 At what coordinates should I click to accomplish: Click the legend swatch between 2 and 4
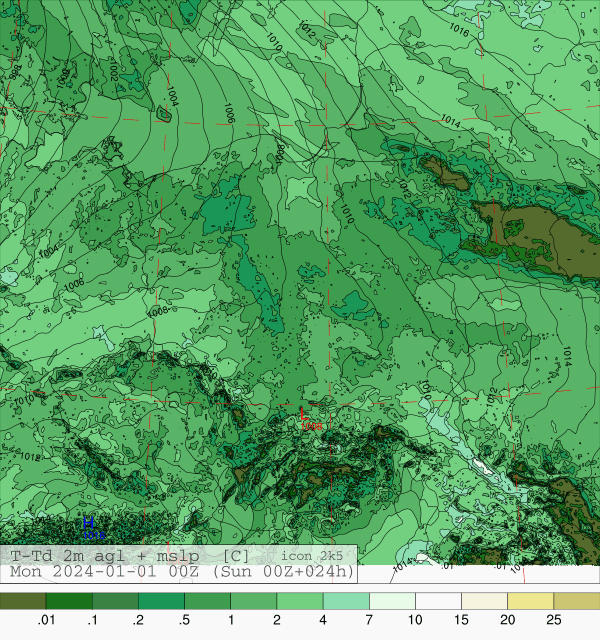[300, 601]
